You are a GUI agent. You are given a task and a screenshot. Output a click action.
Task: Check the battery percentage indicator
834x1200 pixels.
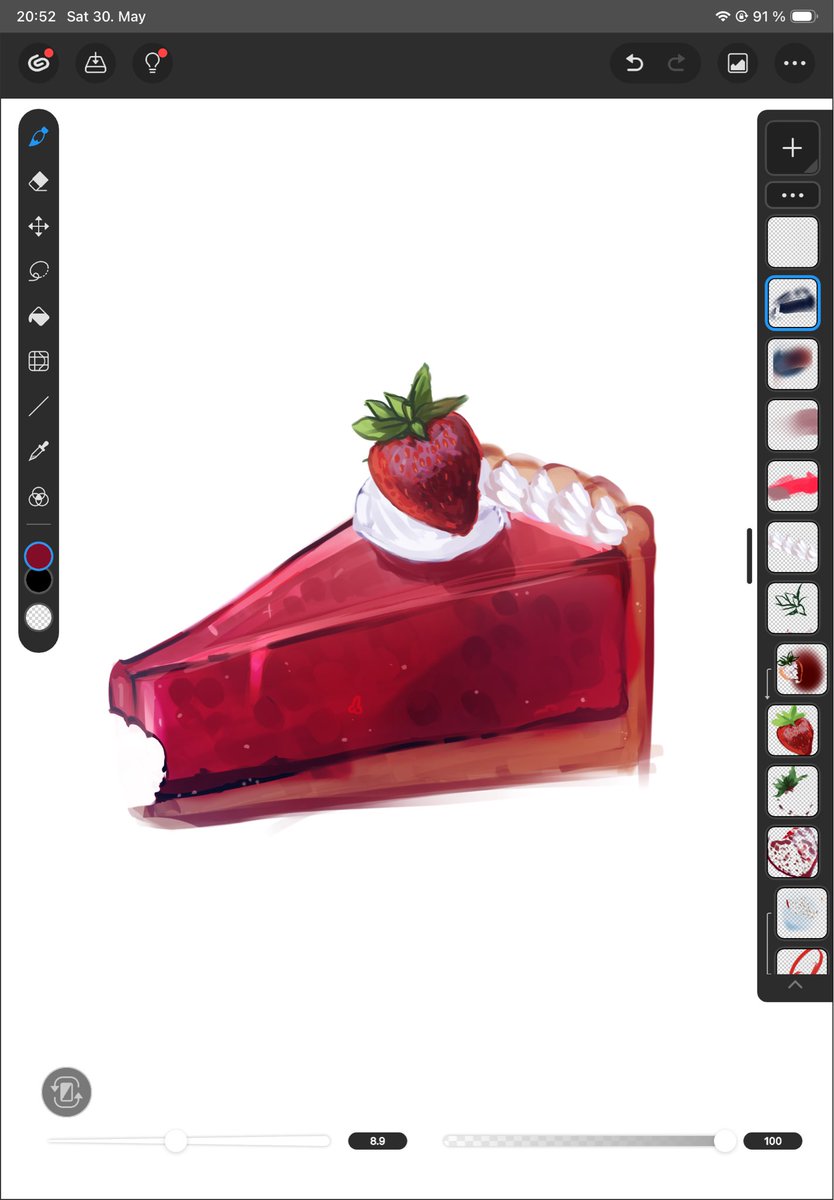click(769, 17)
